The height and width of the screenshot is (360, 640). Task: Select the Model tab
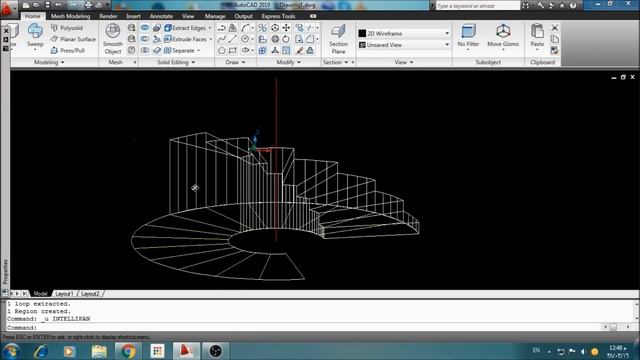40,294
